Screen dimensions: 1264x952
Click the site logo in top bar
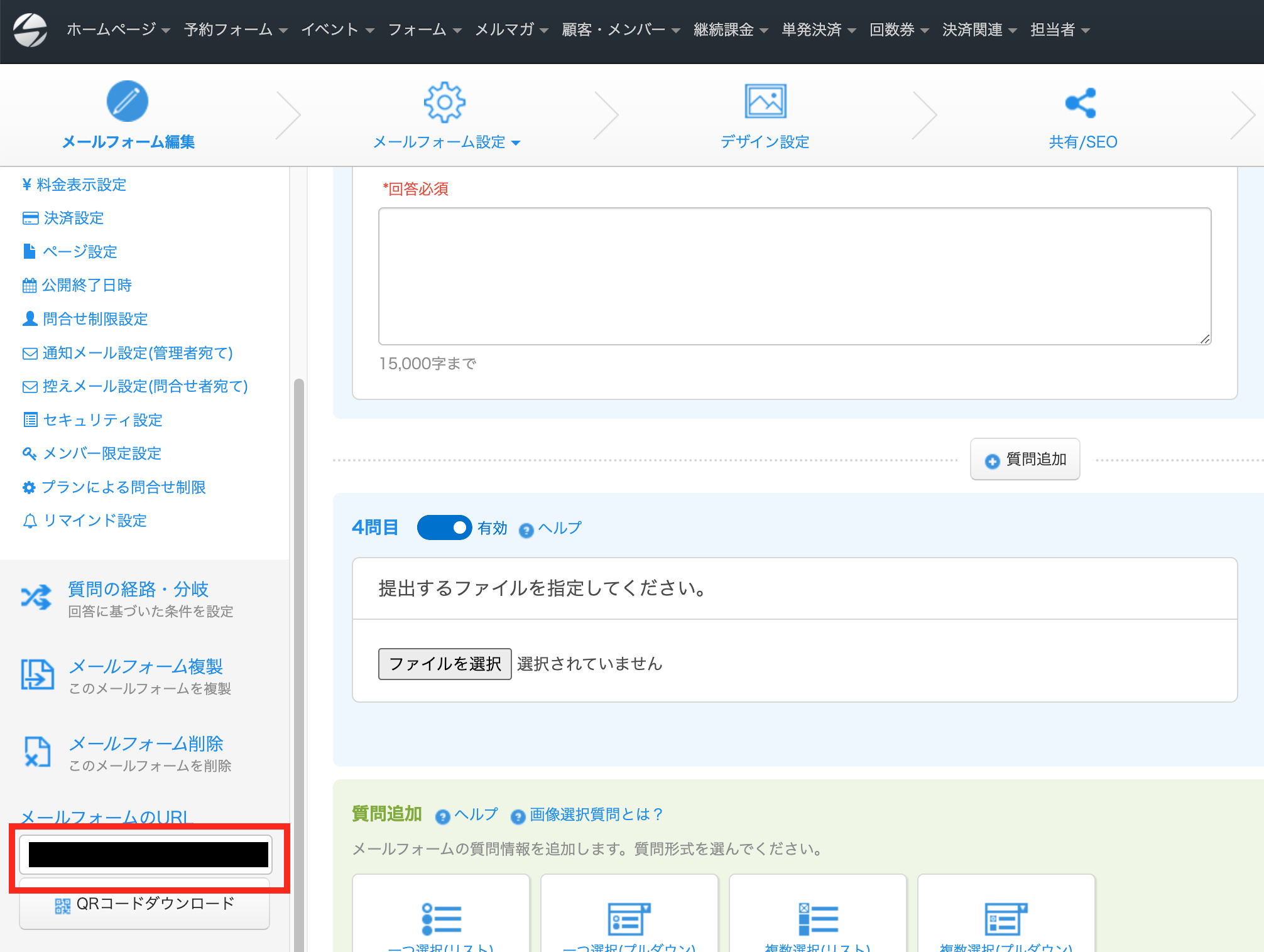point(30,30)
